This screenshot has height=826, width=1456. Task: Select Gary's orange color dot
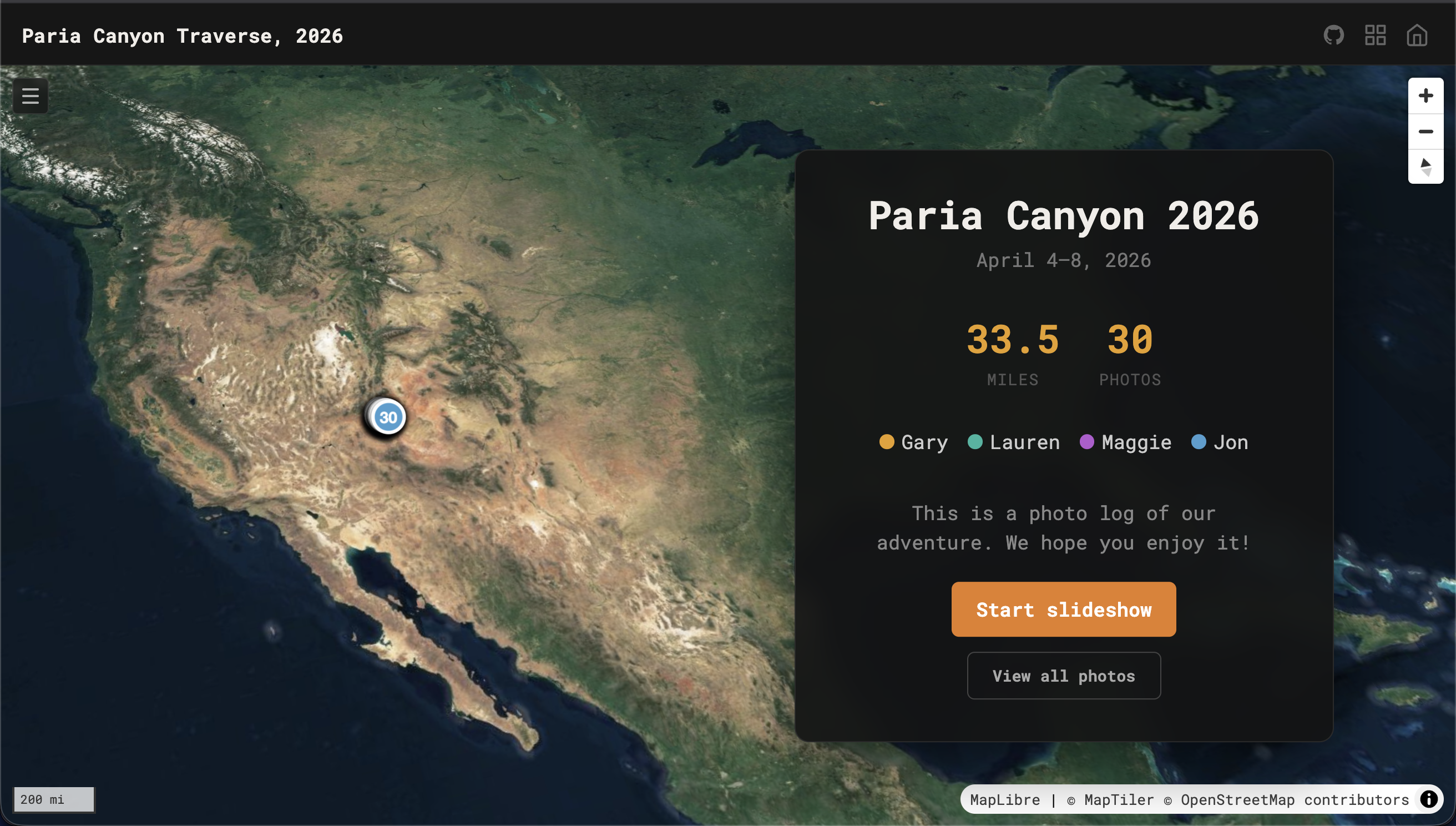(887, 442)
